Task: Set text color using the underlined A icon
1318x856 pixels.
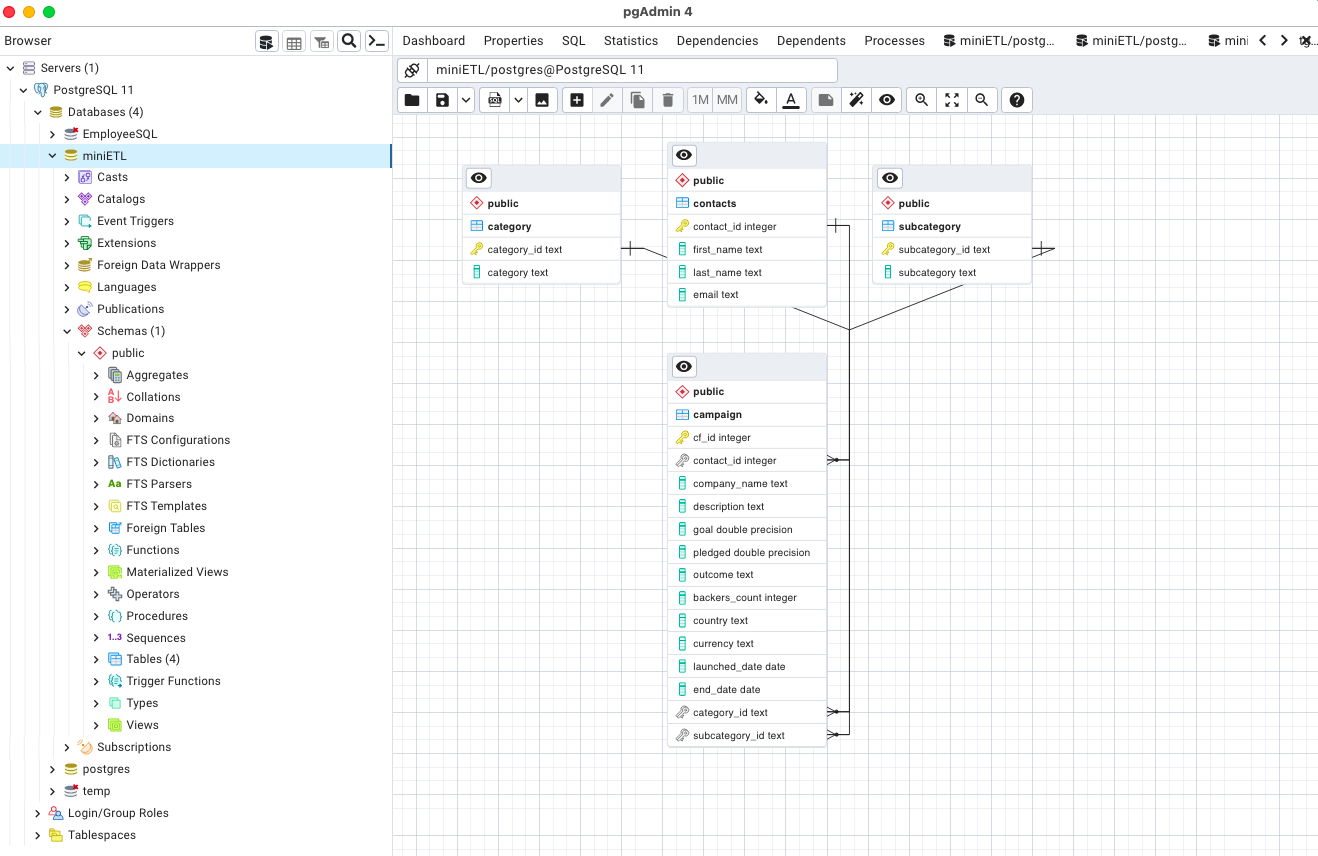Action: pyautogui.click(x=791, y=99)
